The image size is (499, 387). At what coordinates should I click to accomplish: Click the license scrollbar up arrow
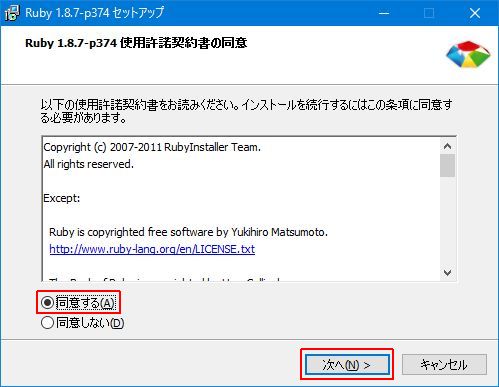tap(448, 146)
